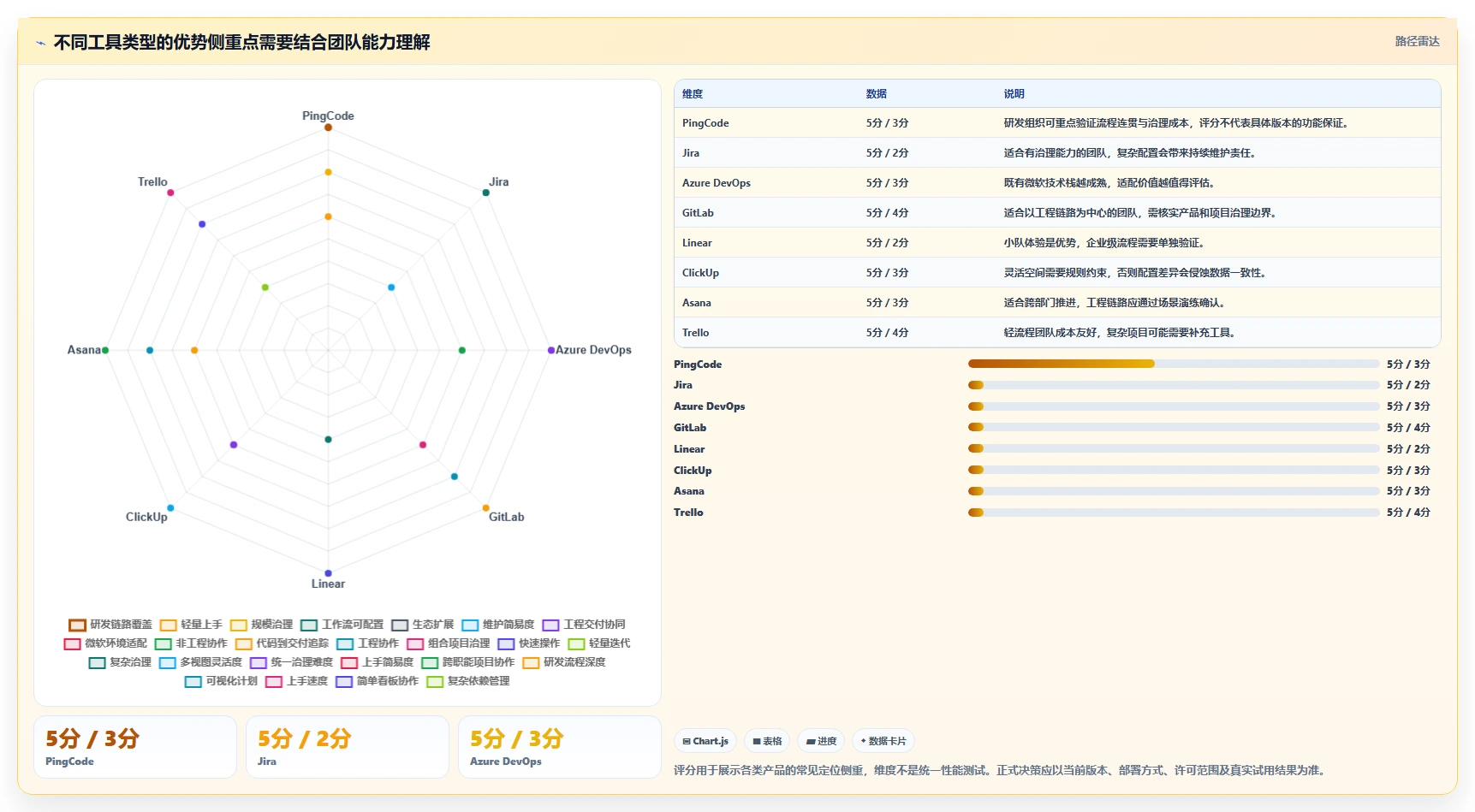
Task: Click the 维度 table column header
Action: [693, 94]
